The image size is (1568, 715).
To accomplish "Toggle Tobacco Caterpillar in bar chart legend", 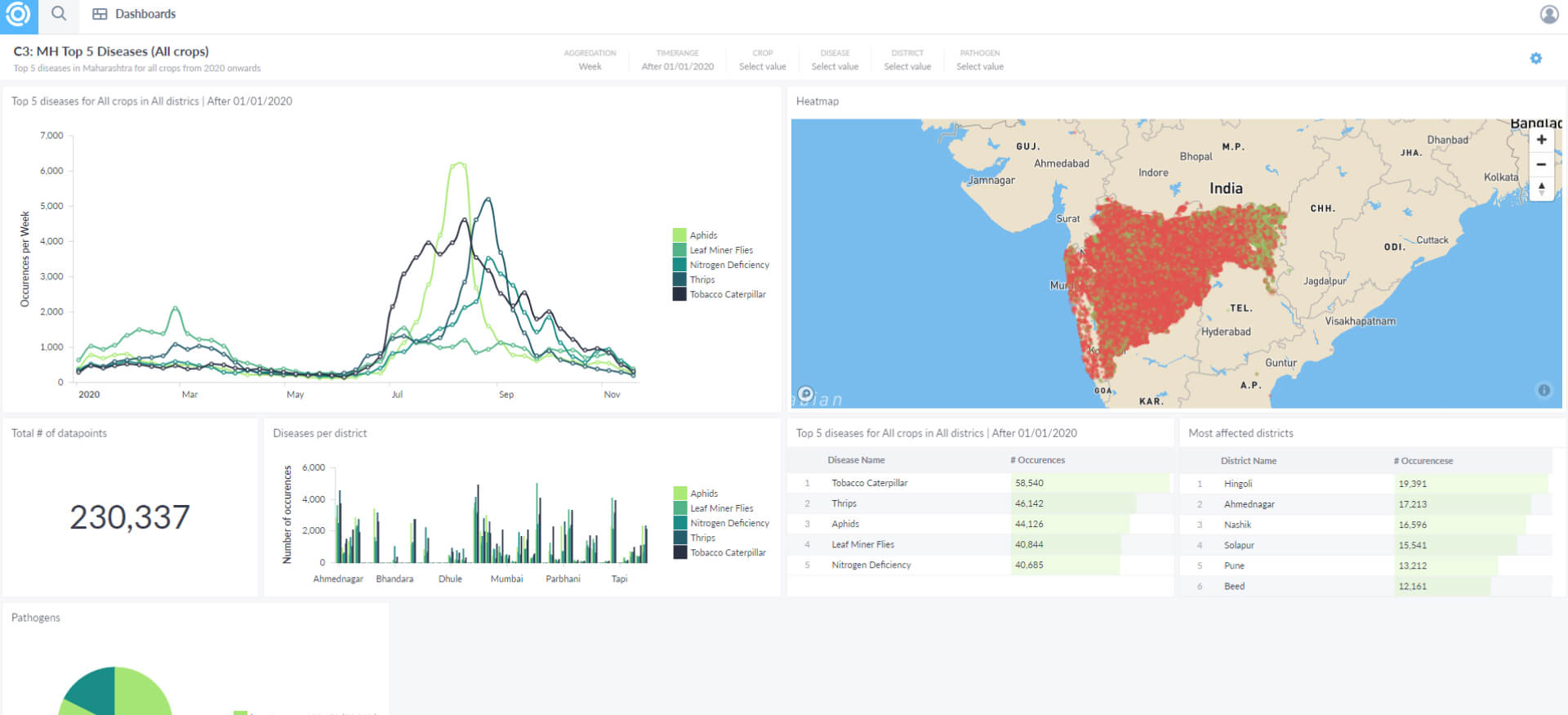I will [720, 552].
